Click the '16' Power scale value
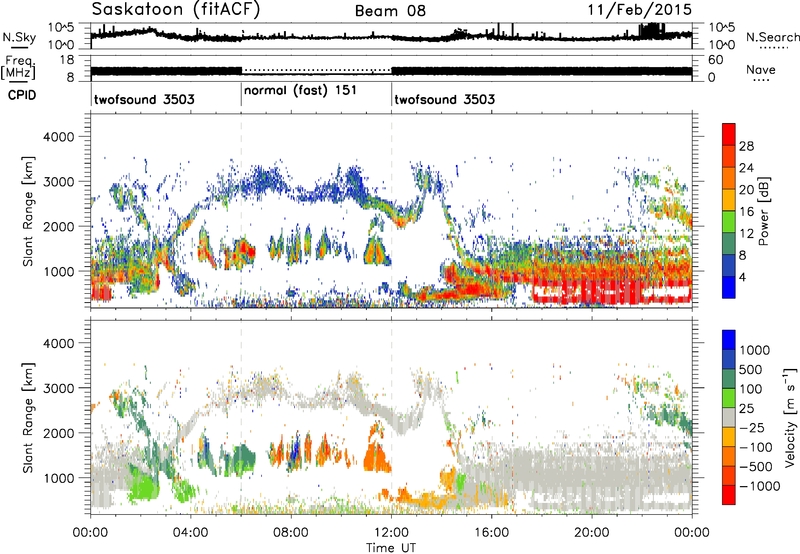 pyautogui.click(x=746, y=212)
